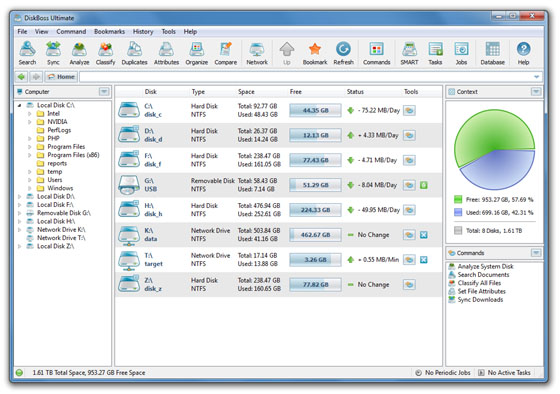The height and width of the screenshot is (394, 560).
Task: Open the Commands panel dropdown
Action: [536, 253]
